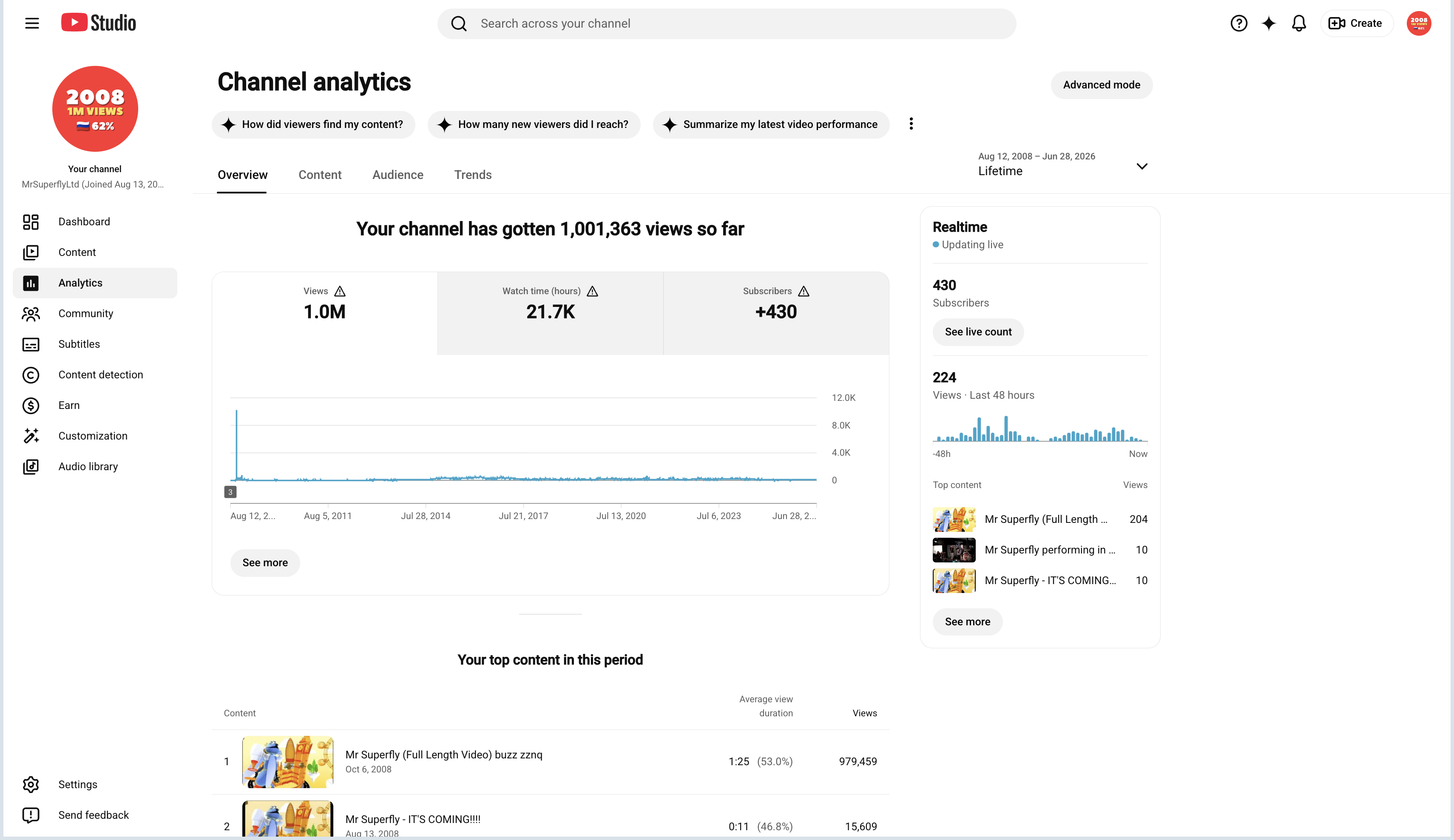Click the Advanced mode button

tap(1102, 85)
